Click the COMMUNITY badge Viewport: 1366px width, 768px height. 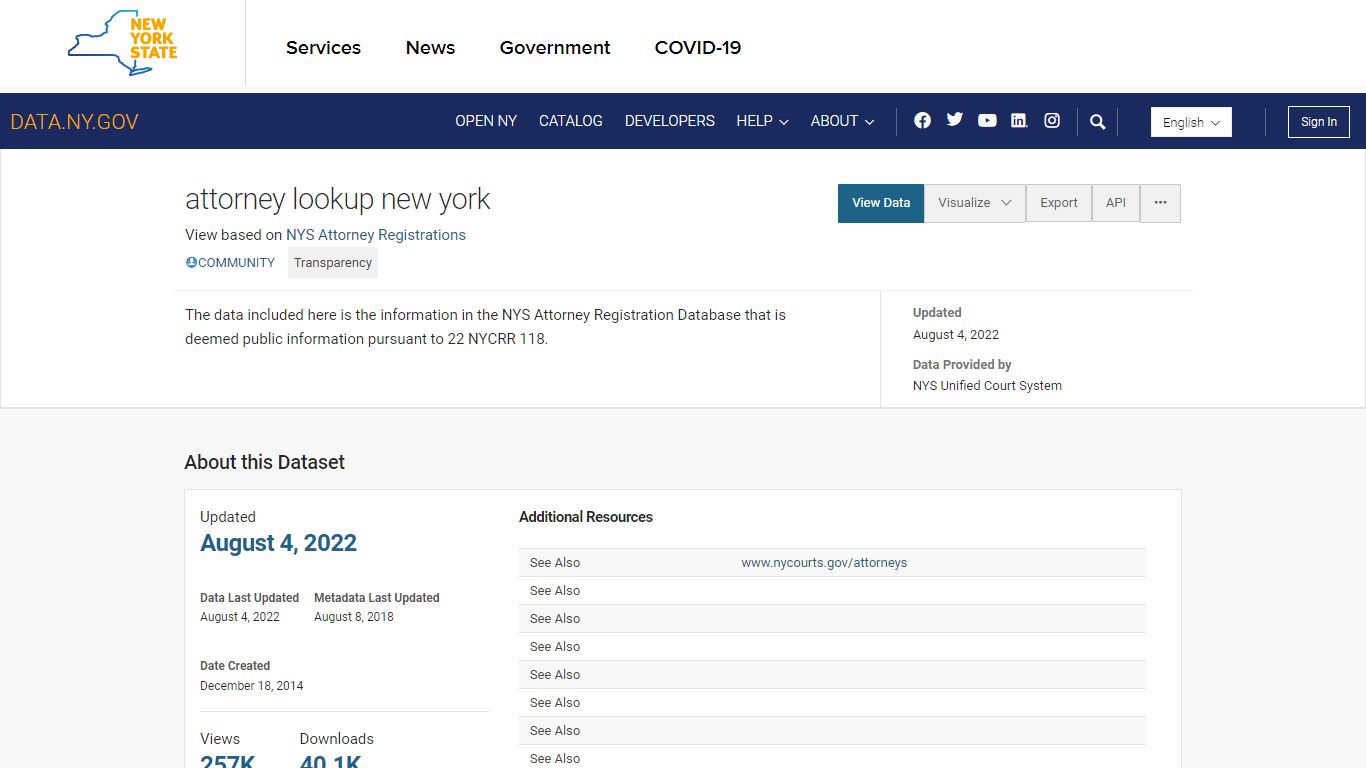point(230,263)
